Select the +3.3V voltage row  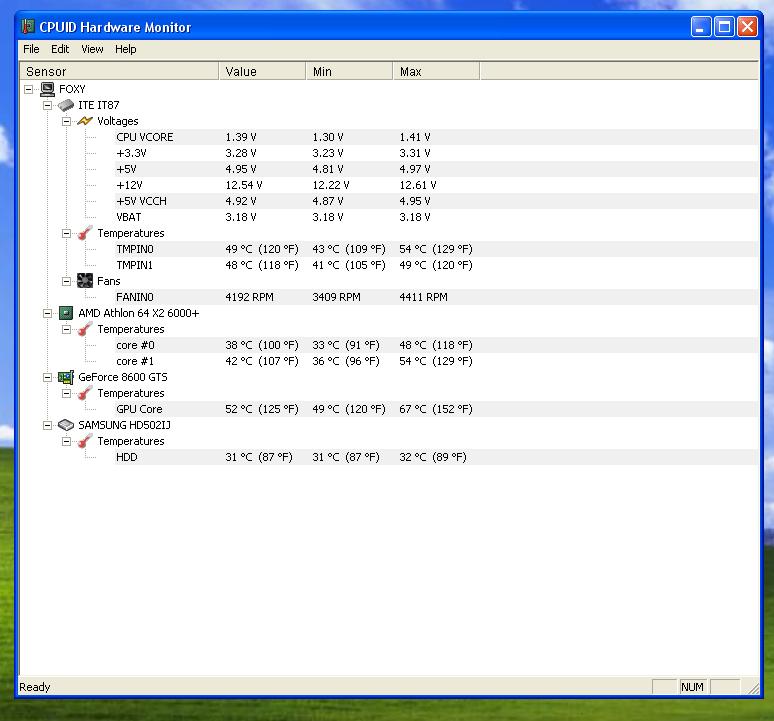click(436, 153)
